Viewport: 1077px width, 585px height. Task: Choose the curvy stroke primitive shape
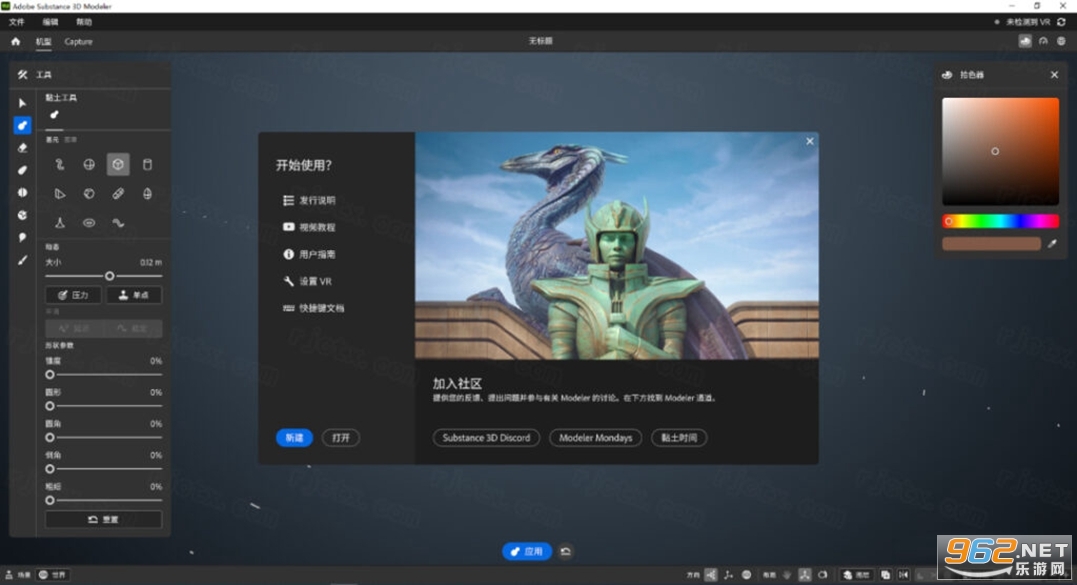click(60, 164)
